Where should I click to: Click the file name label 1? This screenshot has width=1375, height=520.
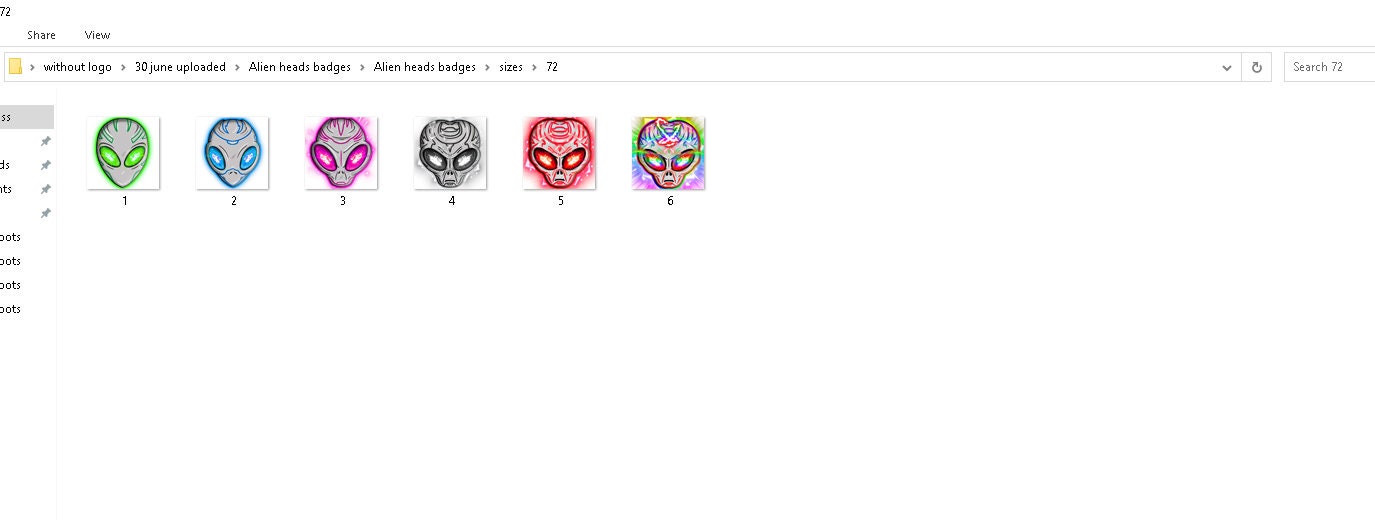click(125, 201)
